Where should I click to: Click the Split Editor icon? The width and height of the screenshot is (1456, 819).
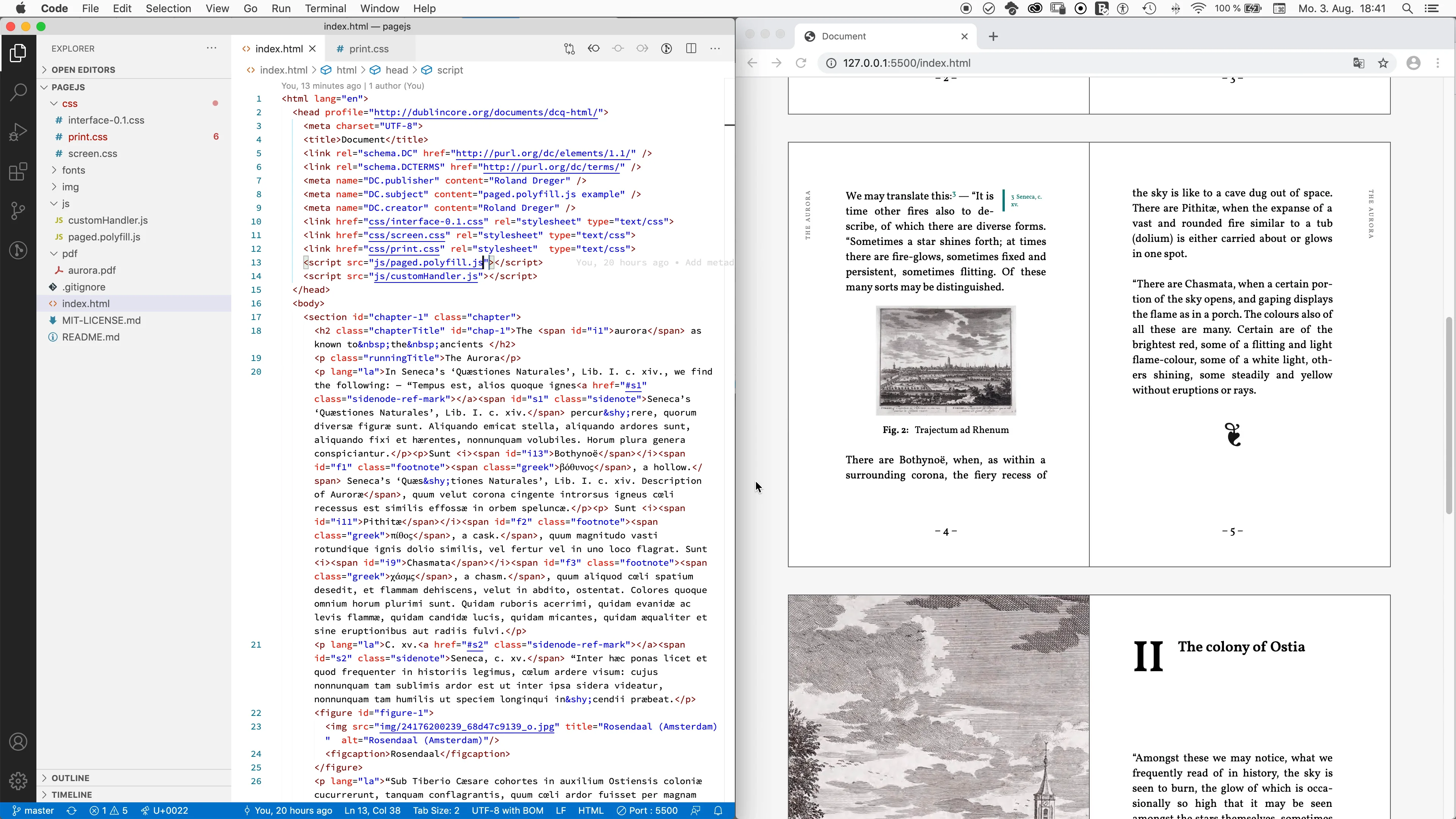coord(691,49)
